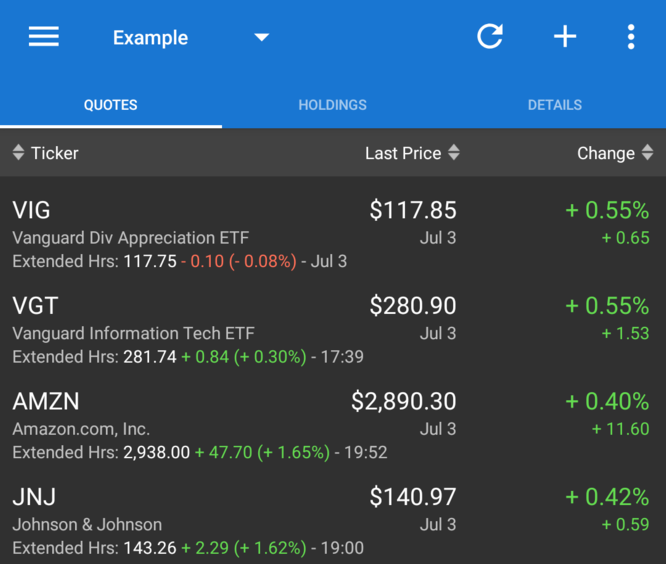The image size is (666, 564).
Task: Click the Ticker column header
Action: click(x=55, y=153)
